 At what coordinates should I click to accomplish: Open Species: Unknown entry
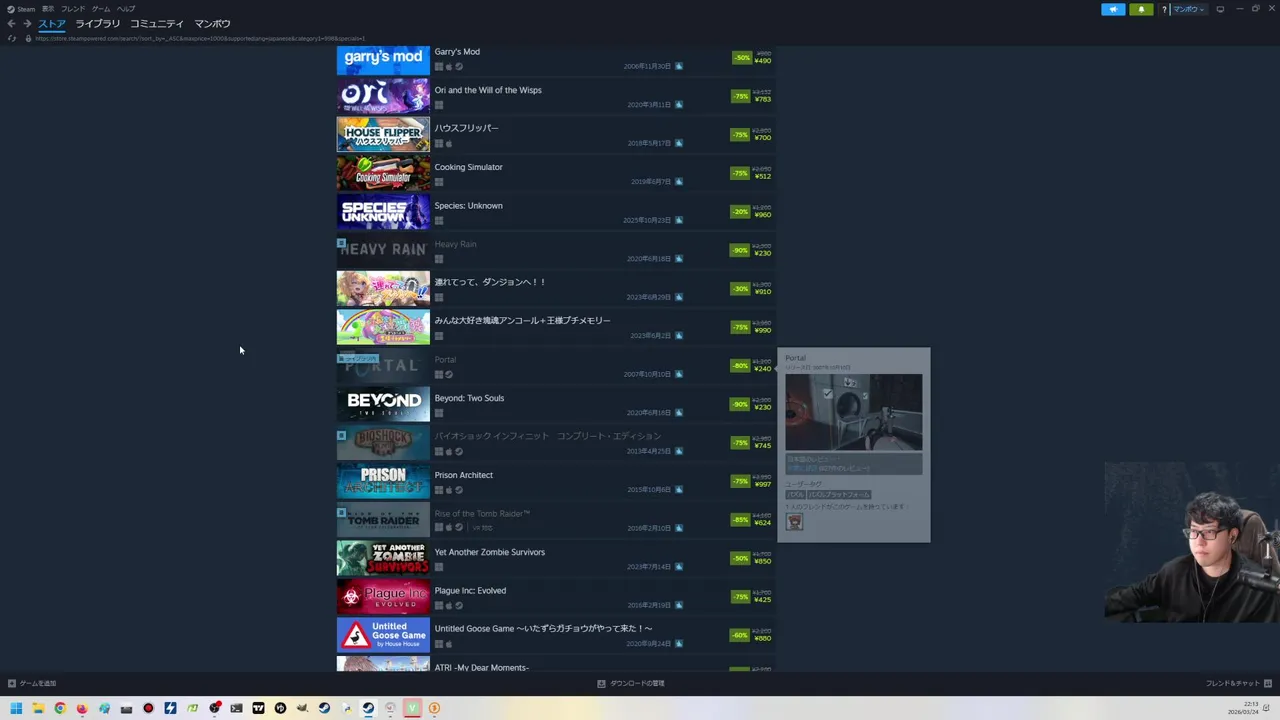tap(556, 212)
